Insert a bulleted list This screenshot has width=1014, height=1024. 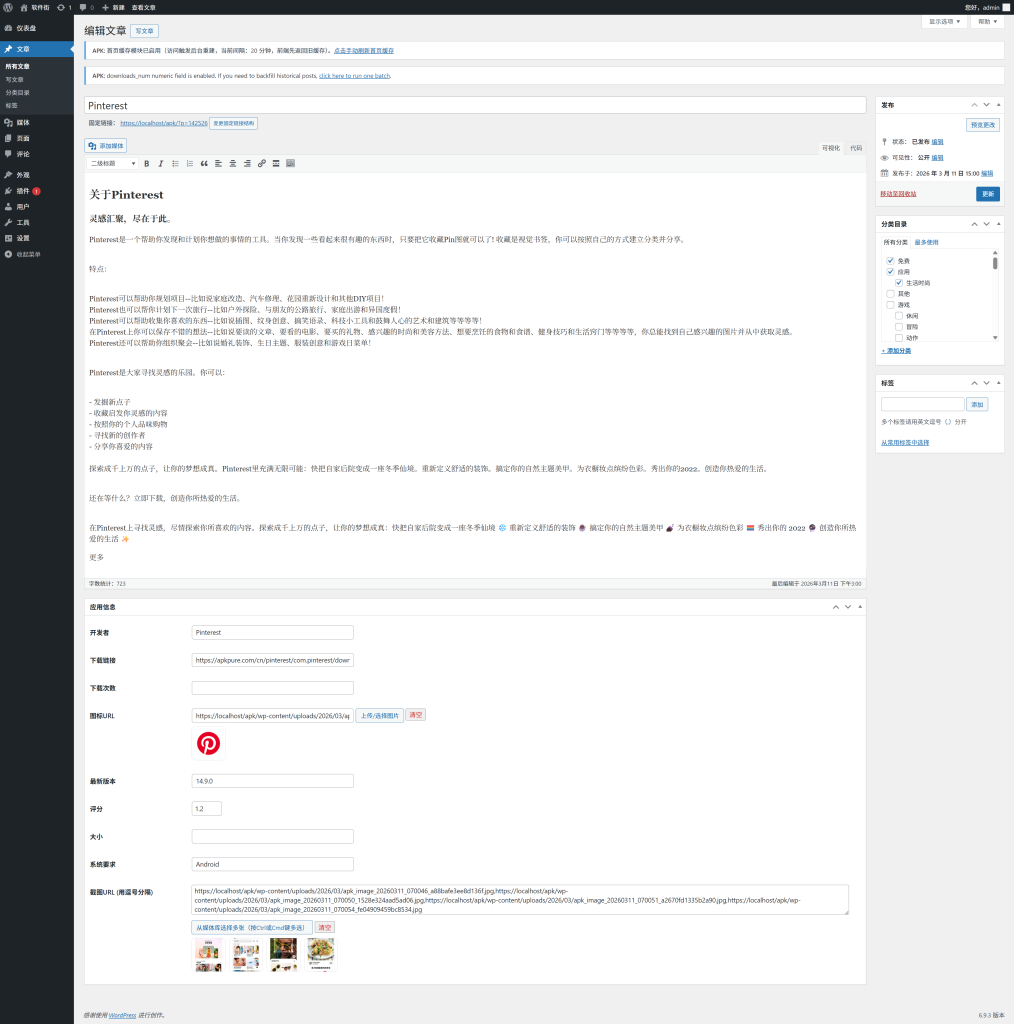pyautogui.click(x=175, y=163)
